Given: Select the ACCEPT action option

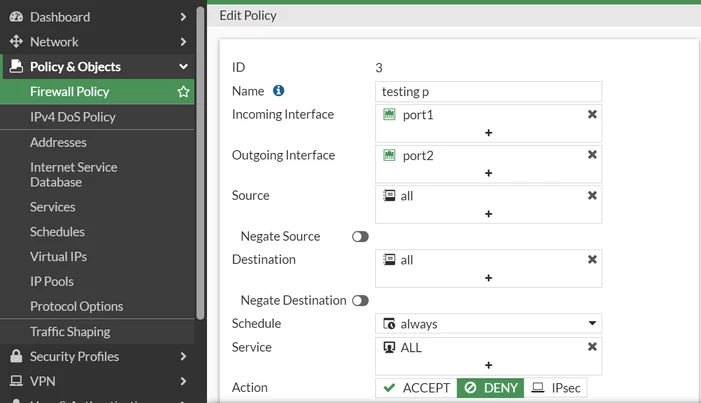Looking at the screenshot, I should click(x=416, y=388).
